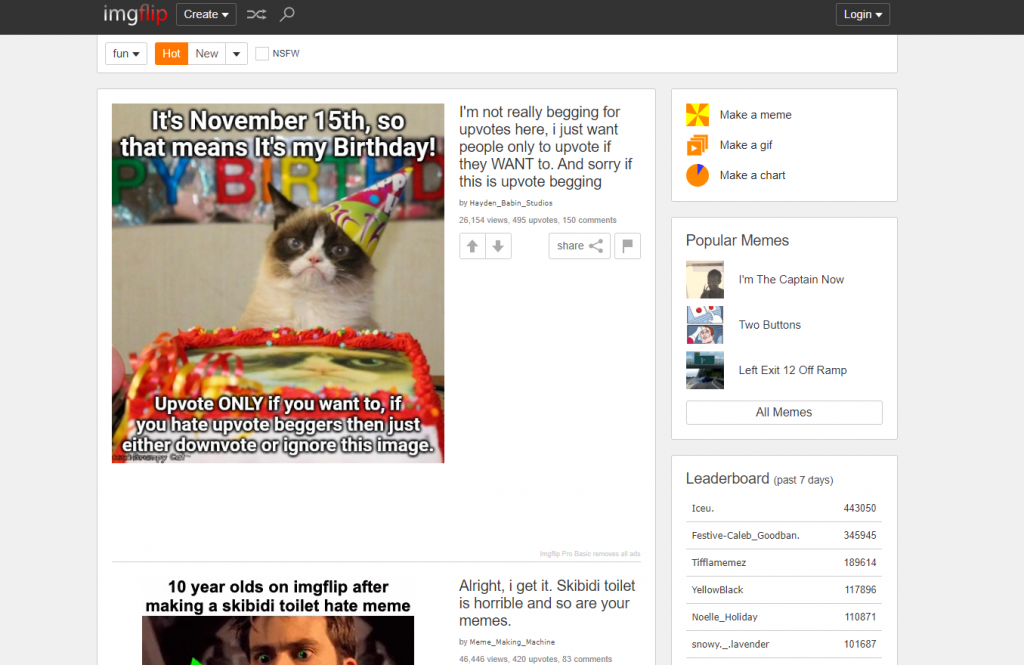Open snowy._.lavender on the leaderboard
This screenshot has height=665, width=1024.
pos(730,644)
